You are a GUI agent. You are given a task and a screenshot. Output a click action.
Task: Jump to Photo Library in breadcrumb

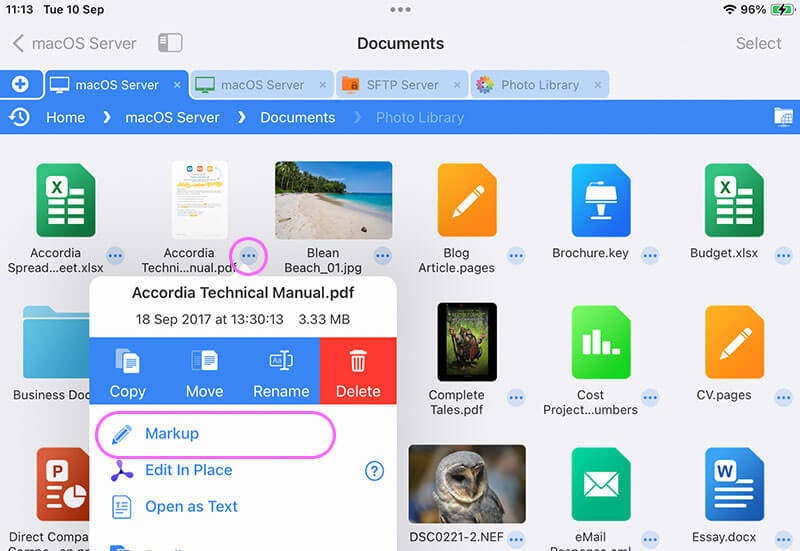click(420, 117)
